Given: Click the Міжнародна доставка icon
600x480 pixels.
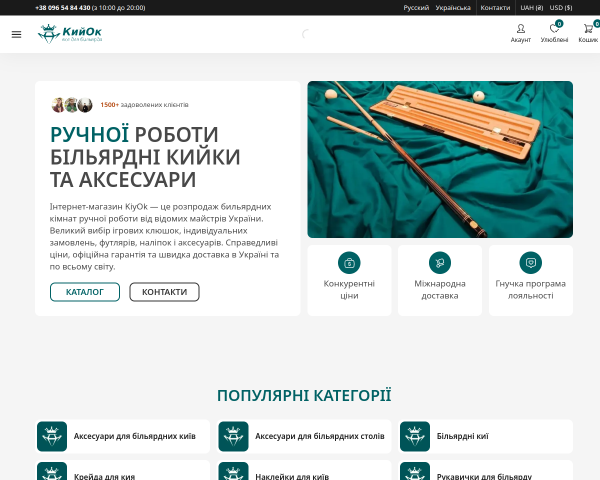Looking at the screenshot, I should (x=440, y=263).
